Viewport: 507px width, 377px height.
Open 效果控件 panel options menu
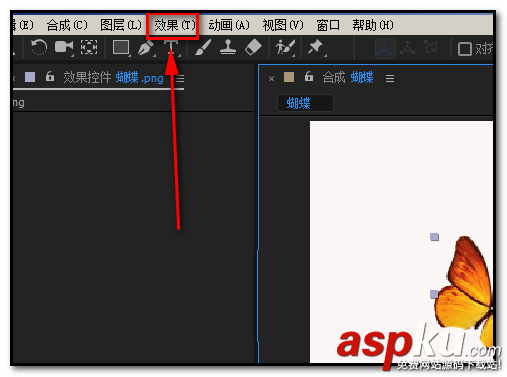(180, 79)
